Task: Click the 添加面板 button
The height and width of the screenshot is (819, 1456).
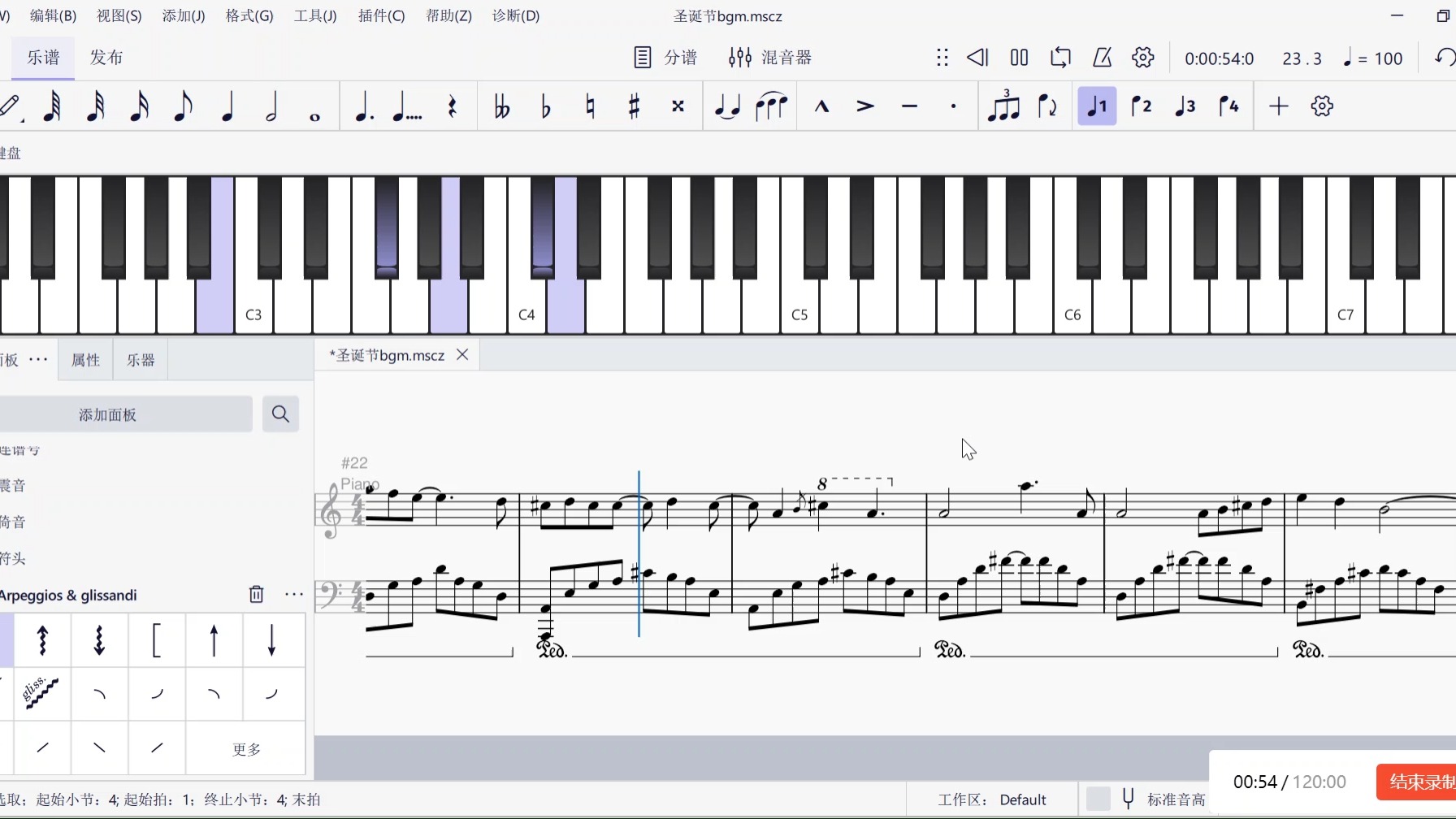Action: (x=108, y=414)
